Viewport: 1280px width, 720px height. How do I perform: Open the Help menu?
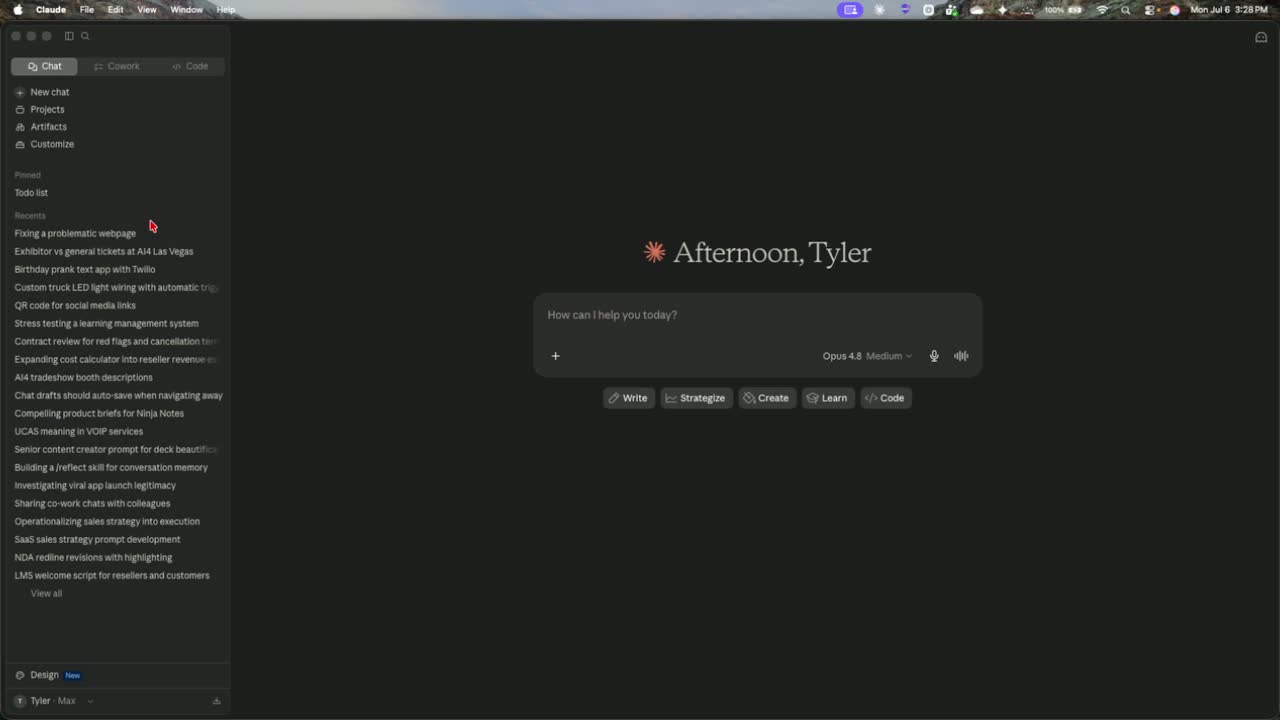click(226, 10)
